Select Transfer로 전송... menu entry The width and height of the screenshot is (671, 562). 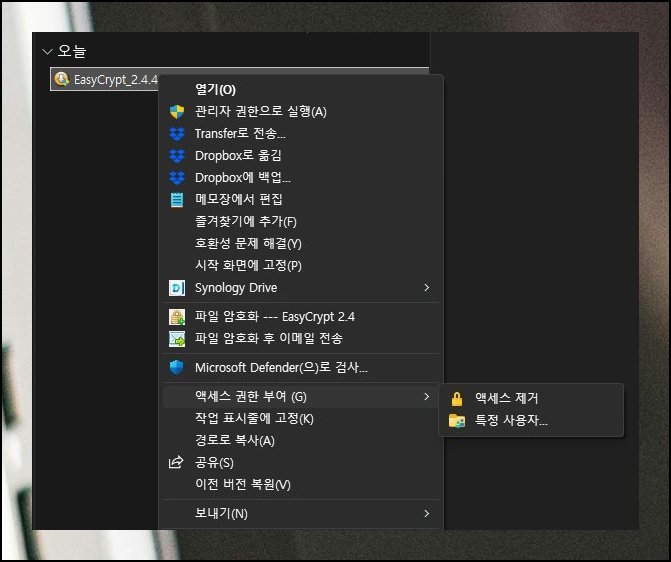(301, 134)
